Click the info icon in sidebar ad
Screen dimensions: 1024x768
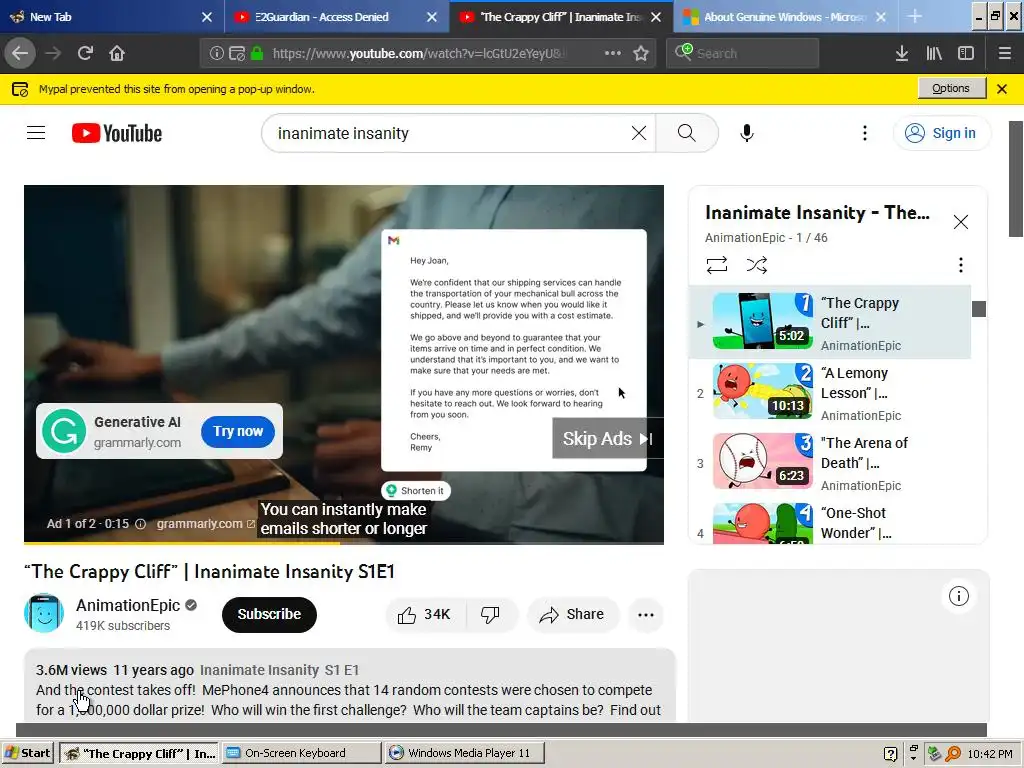click(x=958, y=596)
